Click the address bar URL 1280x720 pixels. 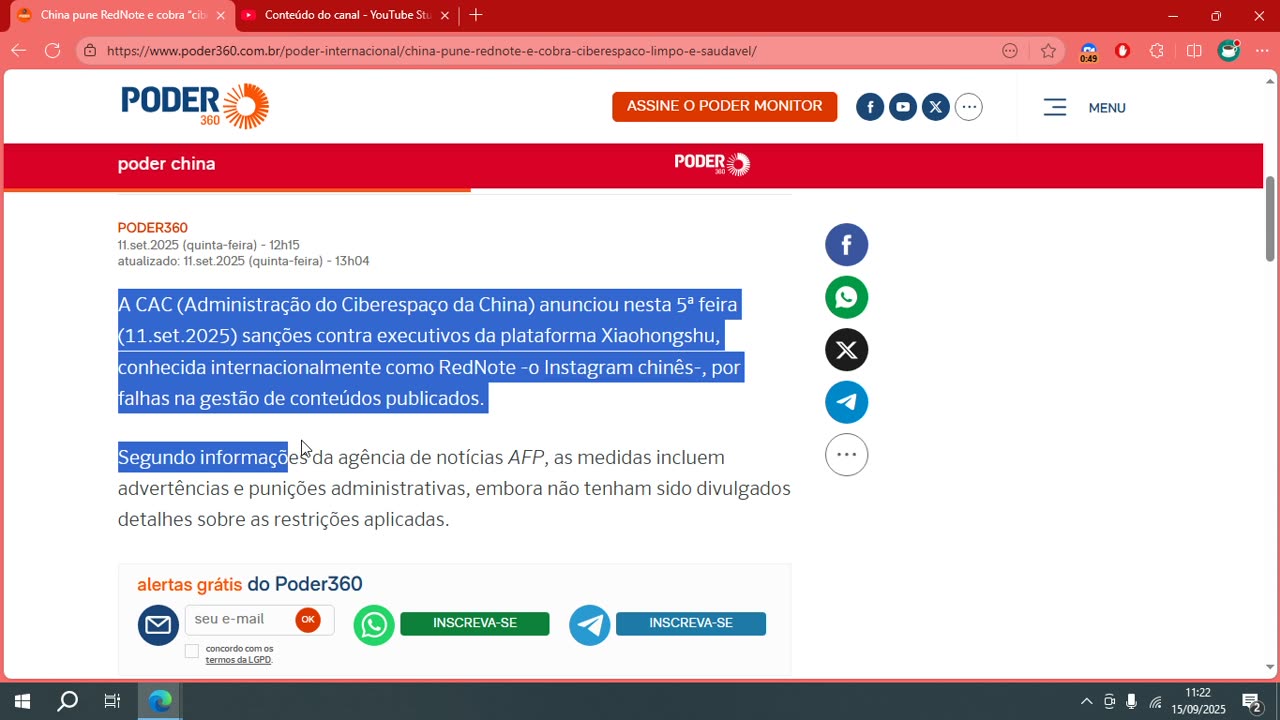click(x=431, y=51)
